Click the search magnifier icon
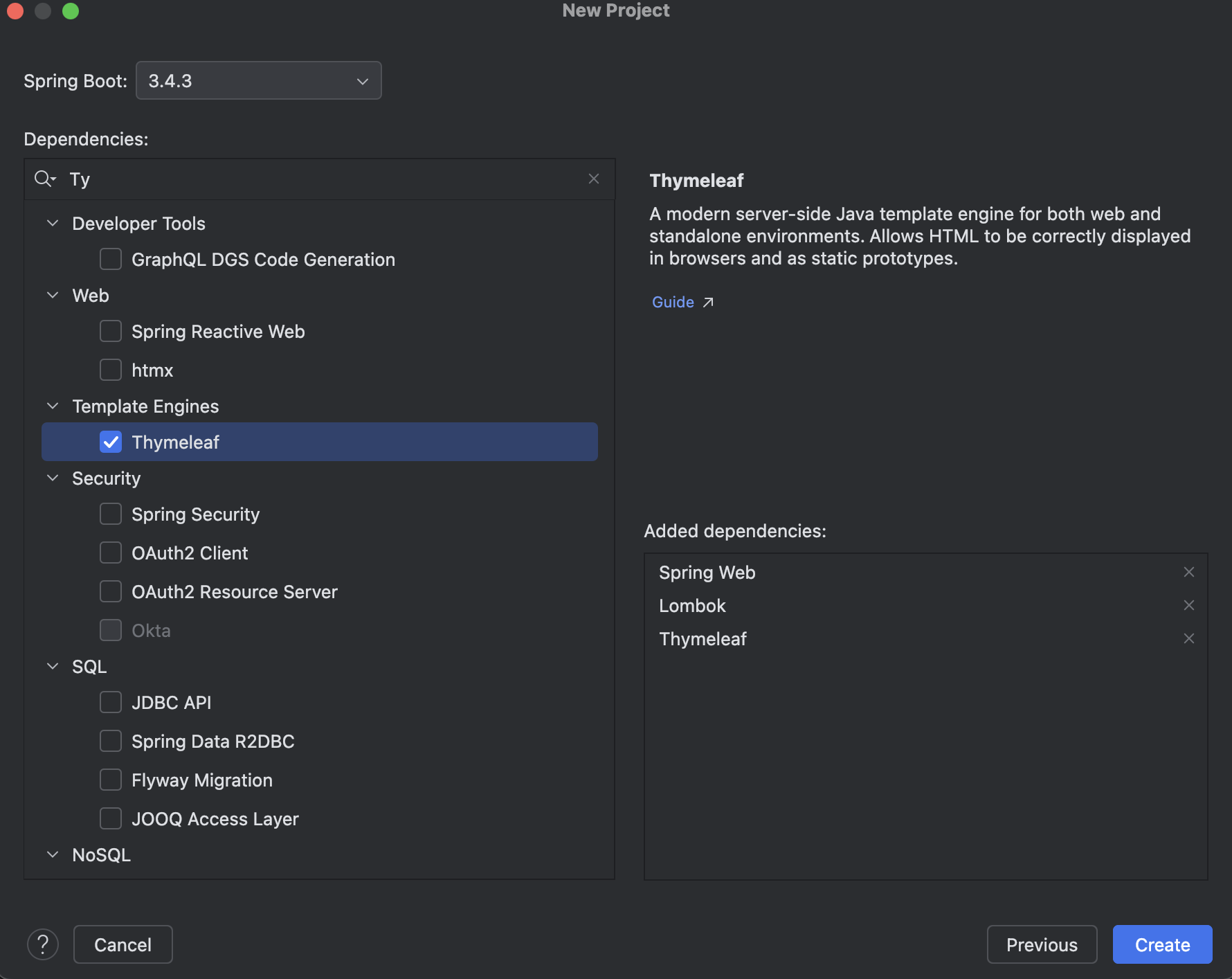The width and height of the screenshot is (1232, 979). coord(44,179)
